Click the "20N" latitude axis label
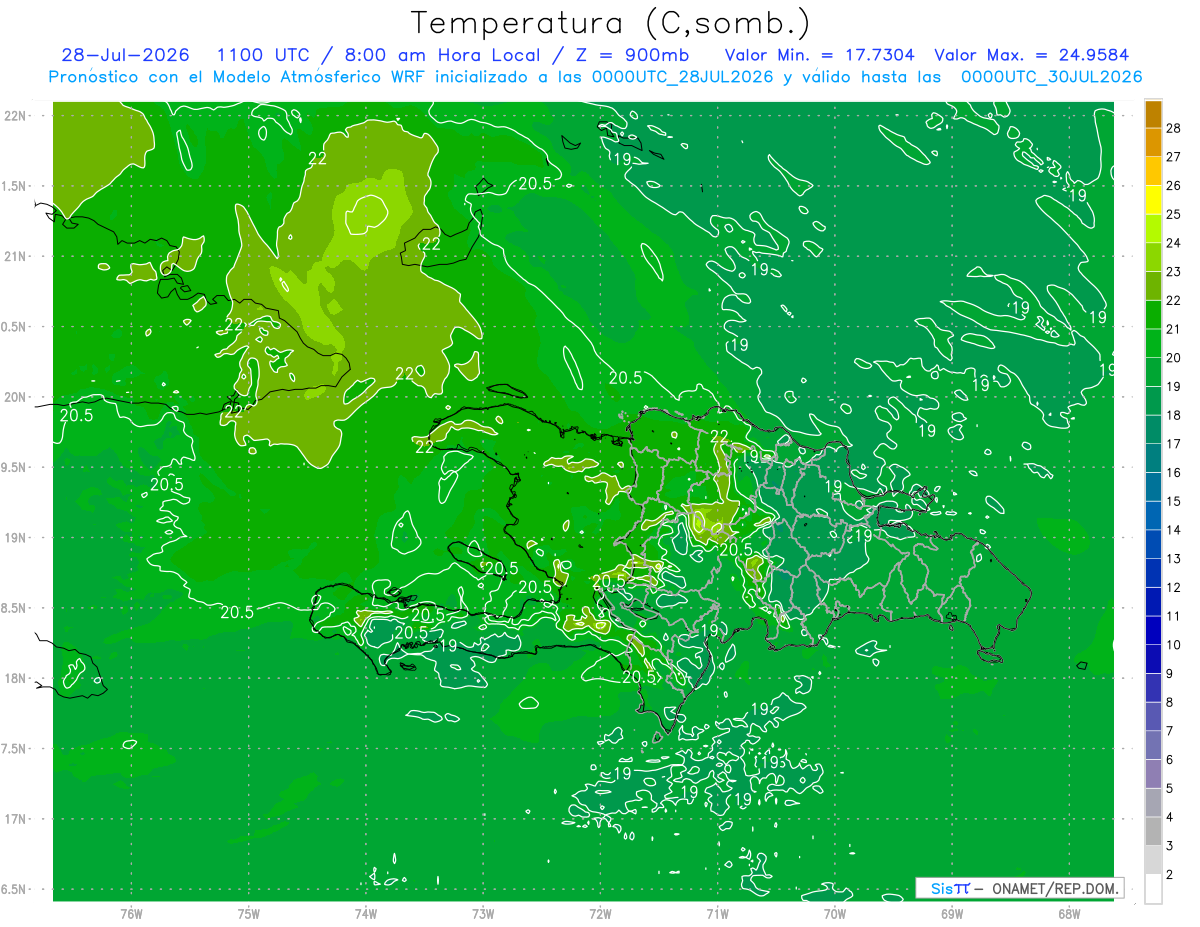 (x=16, y=397)
